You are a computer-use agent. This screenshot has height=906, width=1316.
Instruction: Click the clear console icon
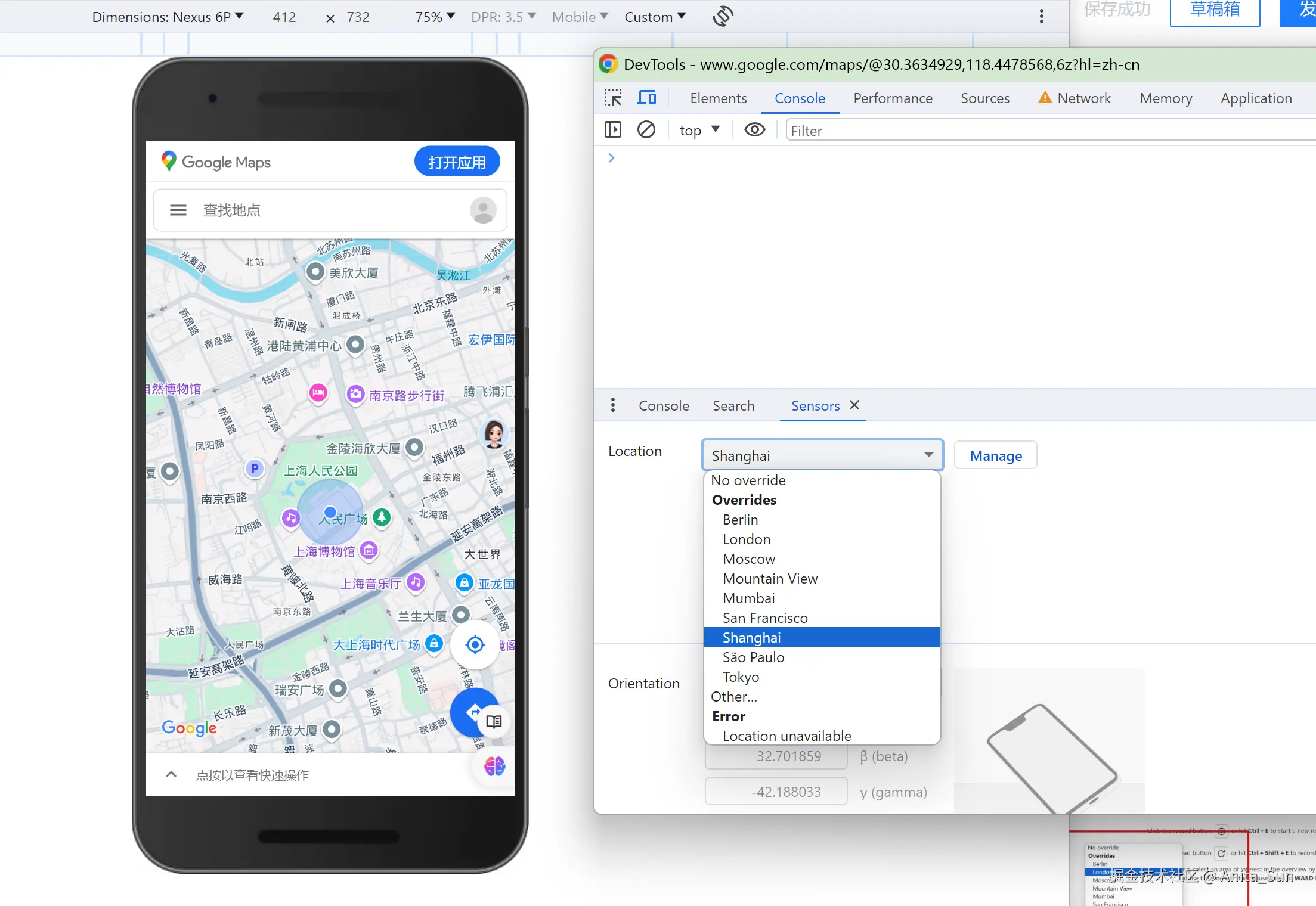point(646,130)
